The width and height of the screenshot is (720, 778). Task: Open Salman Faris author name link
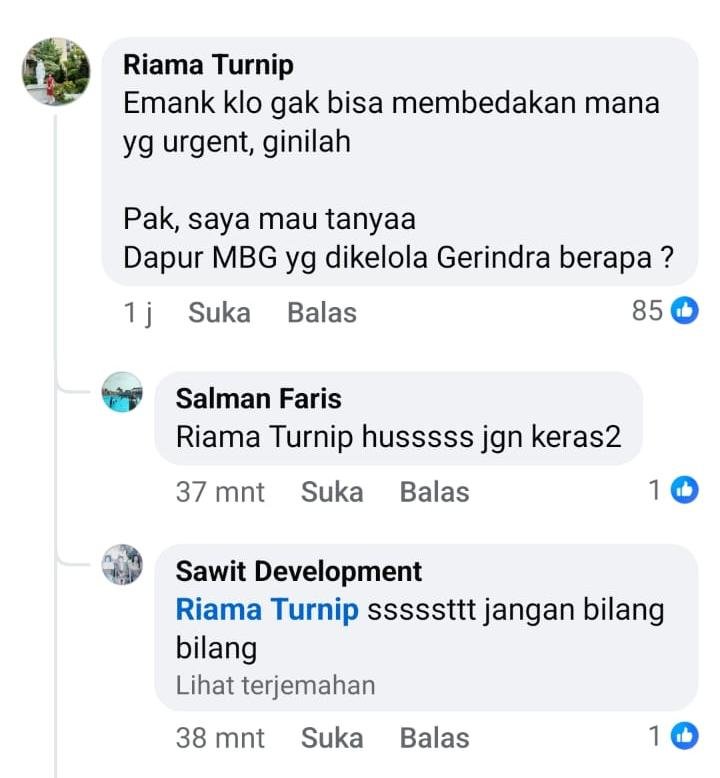(x=258, y=398)
